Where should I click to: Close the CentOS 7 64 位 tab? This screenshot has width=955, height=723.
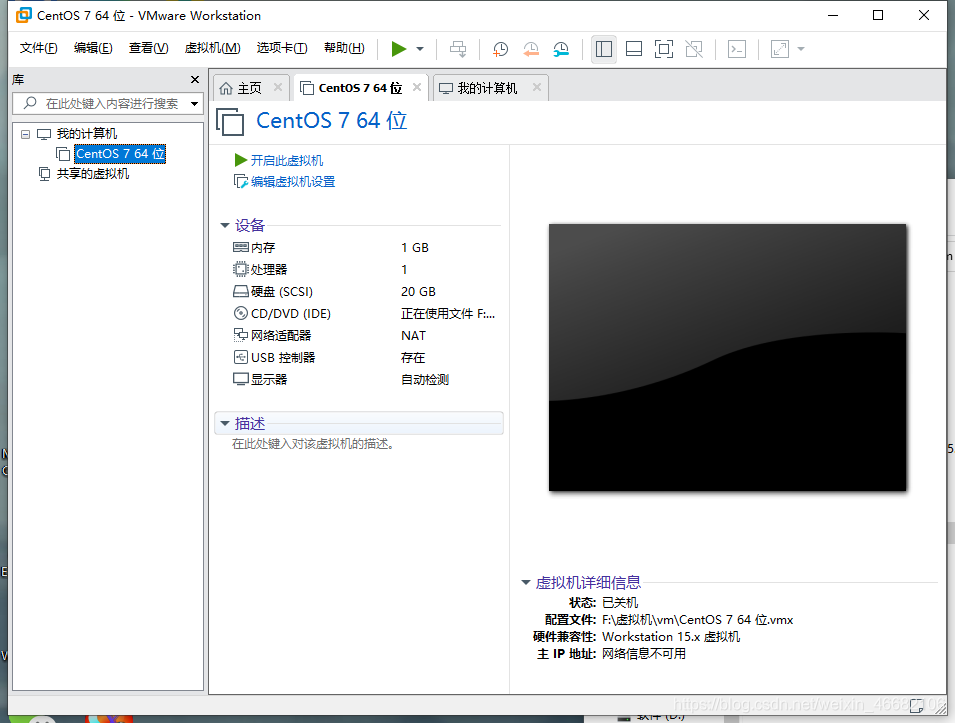coord(417,87)
